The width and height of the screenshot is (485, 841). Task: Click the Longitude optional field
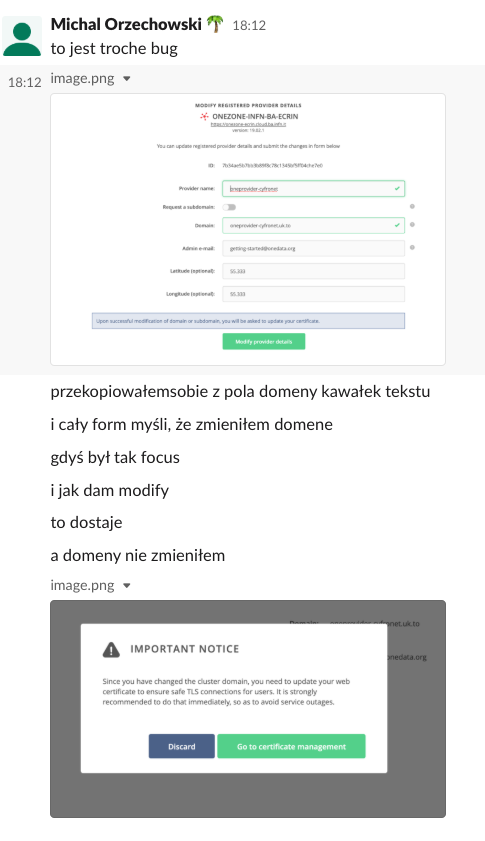coord(313,294)
